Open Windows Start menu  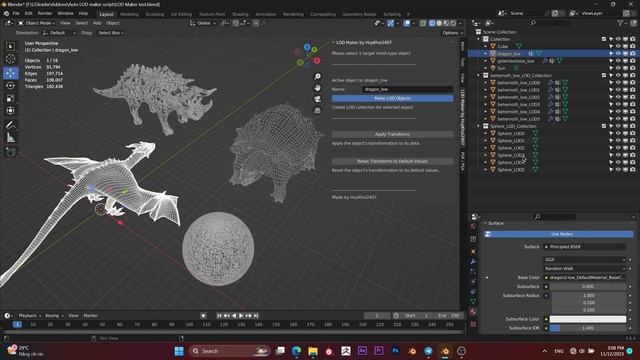pyautogui.click(x=179, y=351)
